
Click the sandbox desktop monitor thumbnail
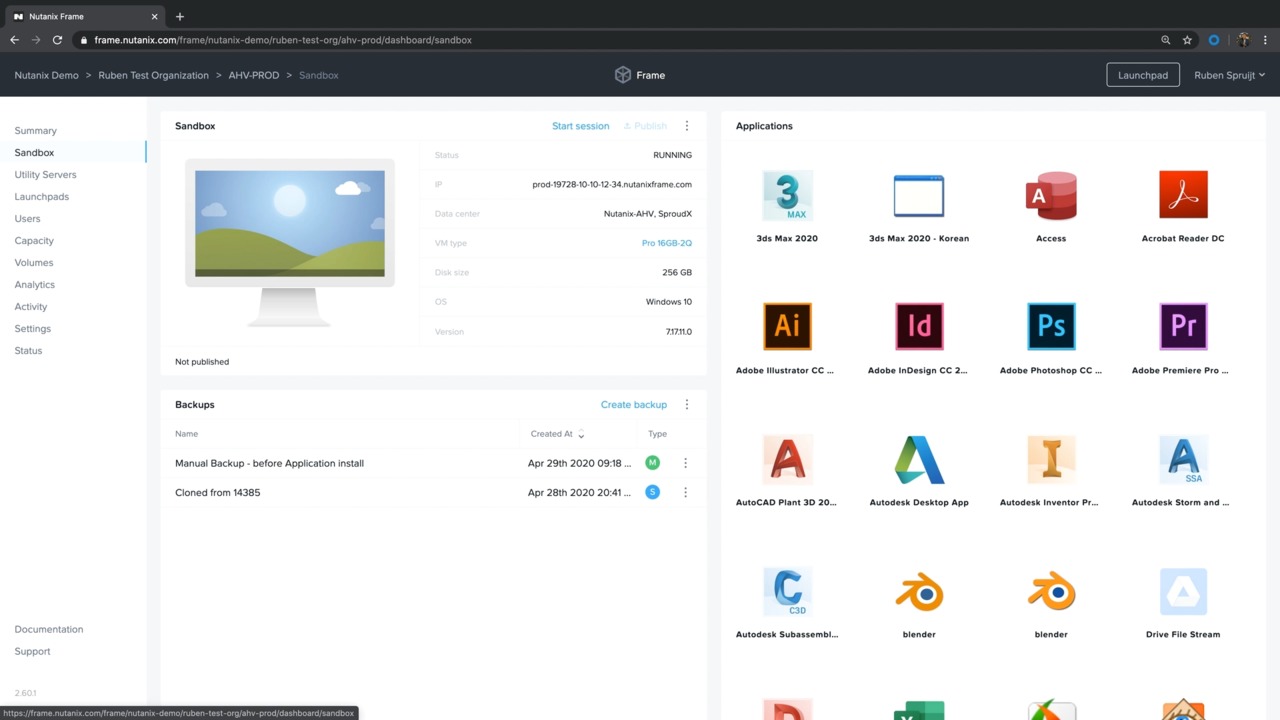click(x=290, y=240)
